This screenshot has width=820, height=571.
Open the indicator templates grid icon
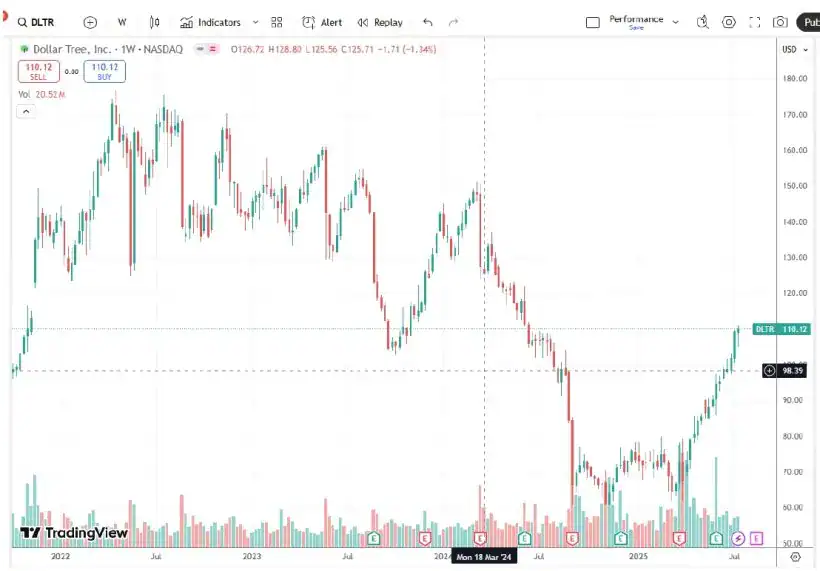(x=277, y=22)
